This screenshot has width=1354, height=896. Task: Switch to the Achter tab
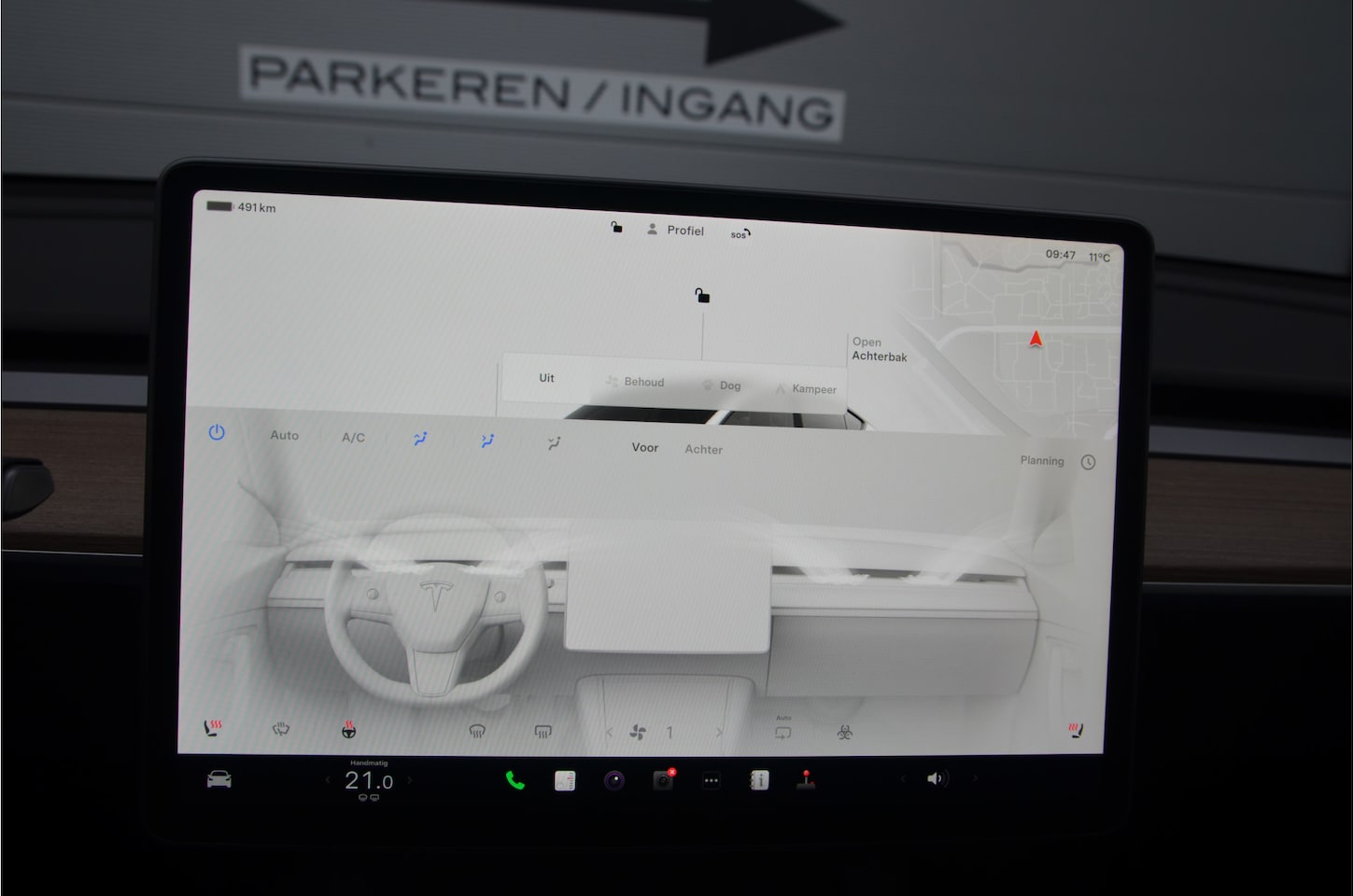tap(703, 449)
